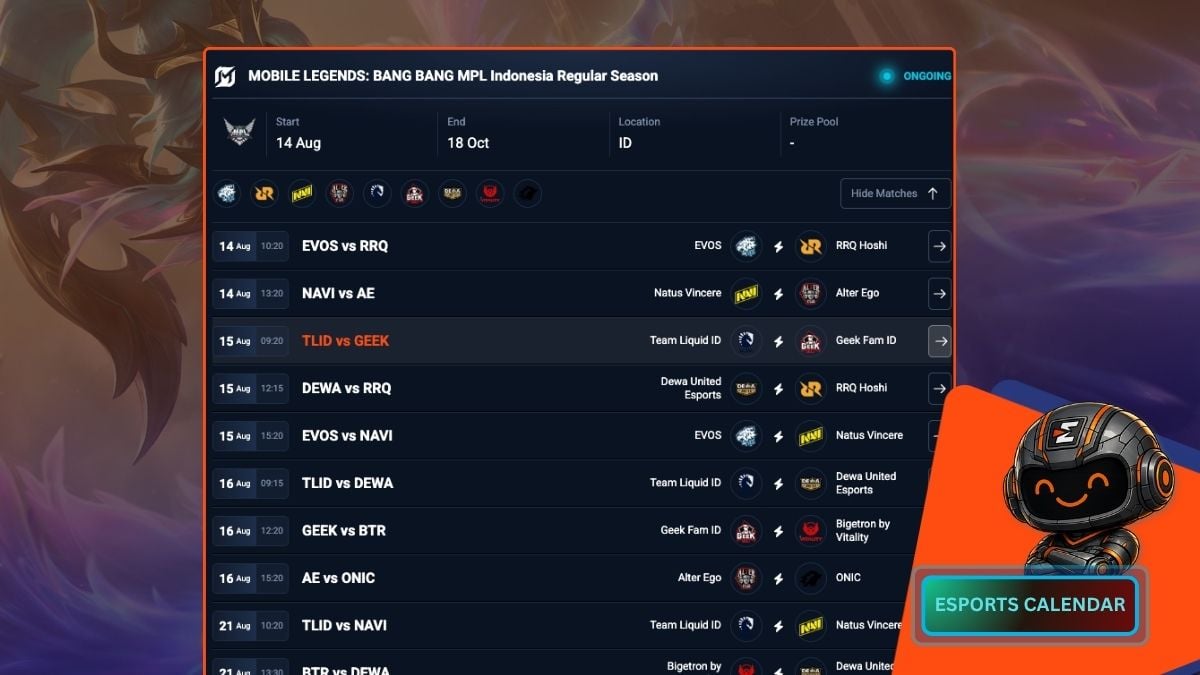Filter matches by Dewa United logo
The height and width of the screenshot is (675, 1200).
click(452, 193)
